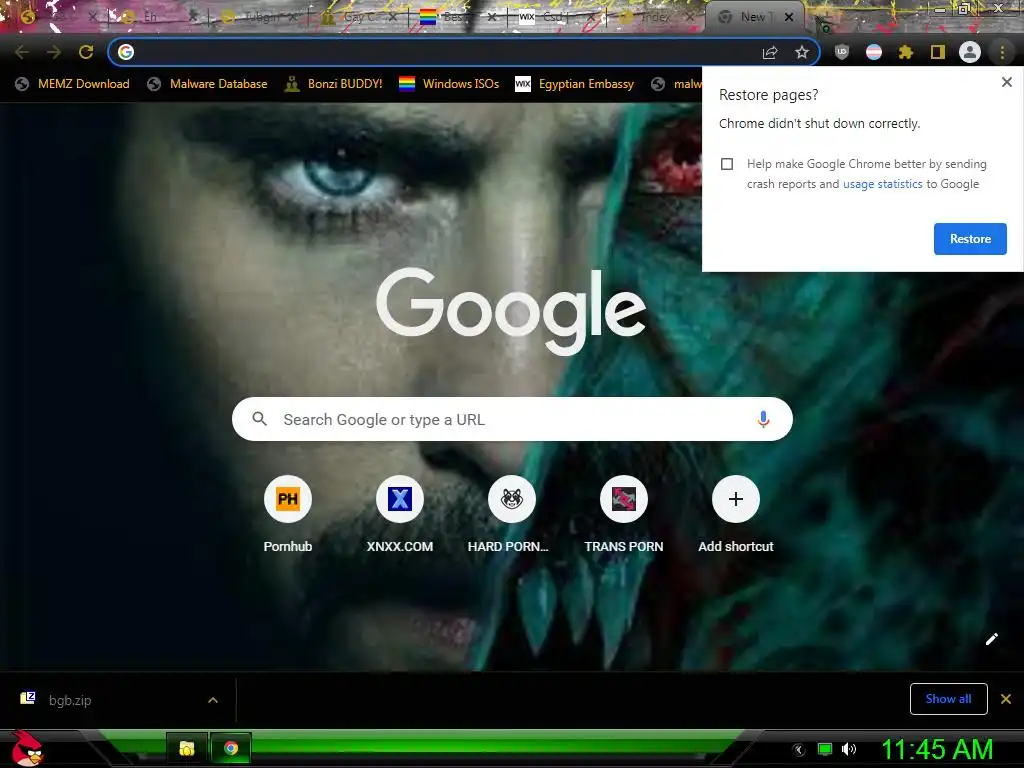Image resolution: width=1024 pixels, height=768 pixels.
Task: Follow the usage statistics link
Action: click(x=882, y=184)
